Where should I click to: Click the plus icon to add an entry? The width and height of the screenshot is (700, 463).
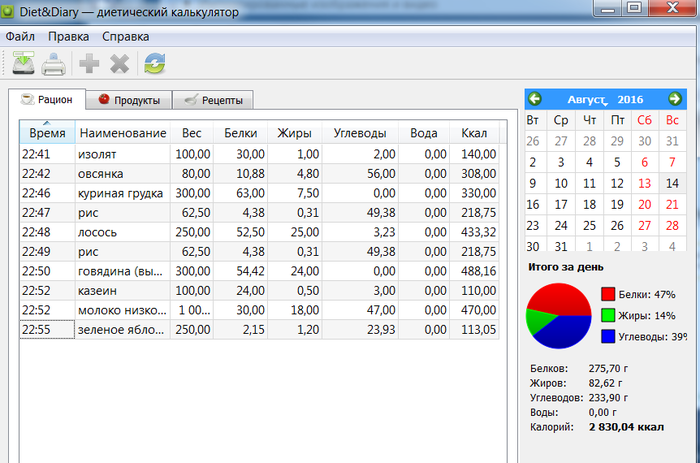click(x=89, y=65)
